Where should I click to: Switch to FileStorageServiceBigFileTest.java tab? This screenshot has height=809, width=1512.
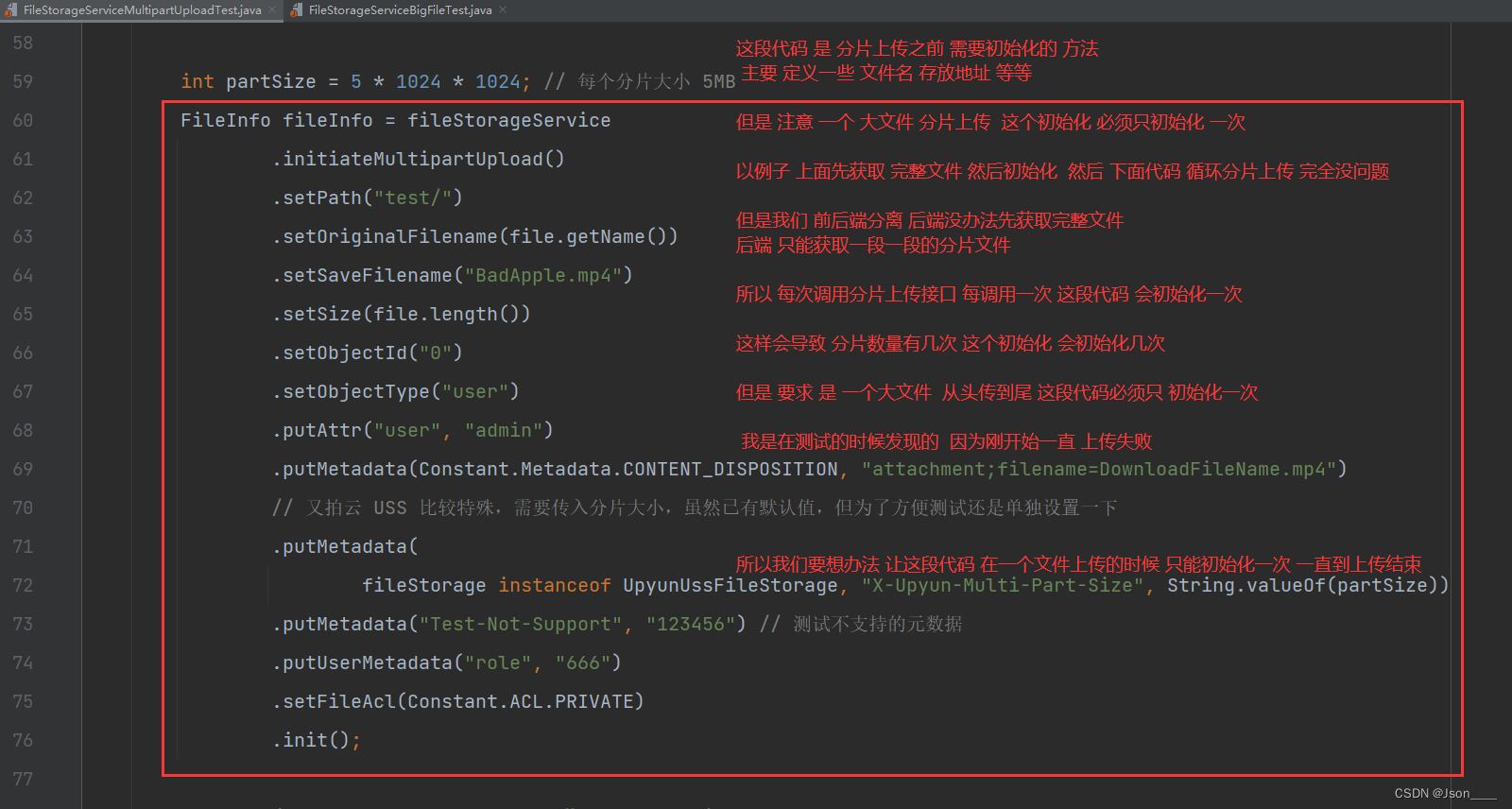click(x=400, y=10)
